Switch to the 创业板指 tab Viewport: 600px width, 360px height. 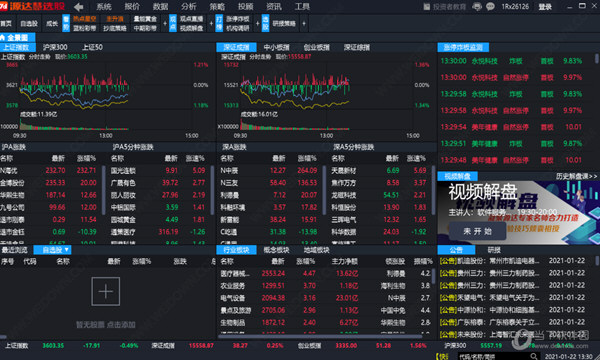click(x=316, y=47)
